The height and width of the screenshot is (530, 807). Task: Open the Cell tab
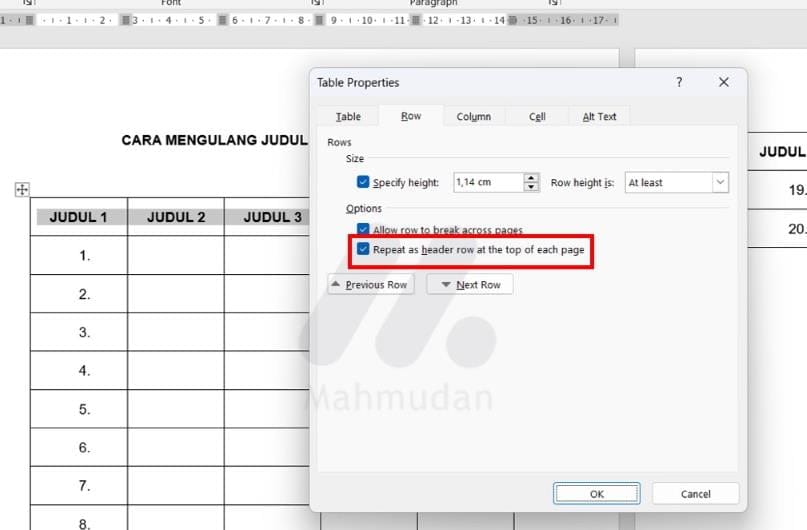click(537, 116)
